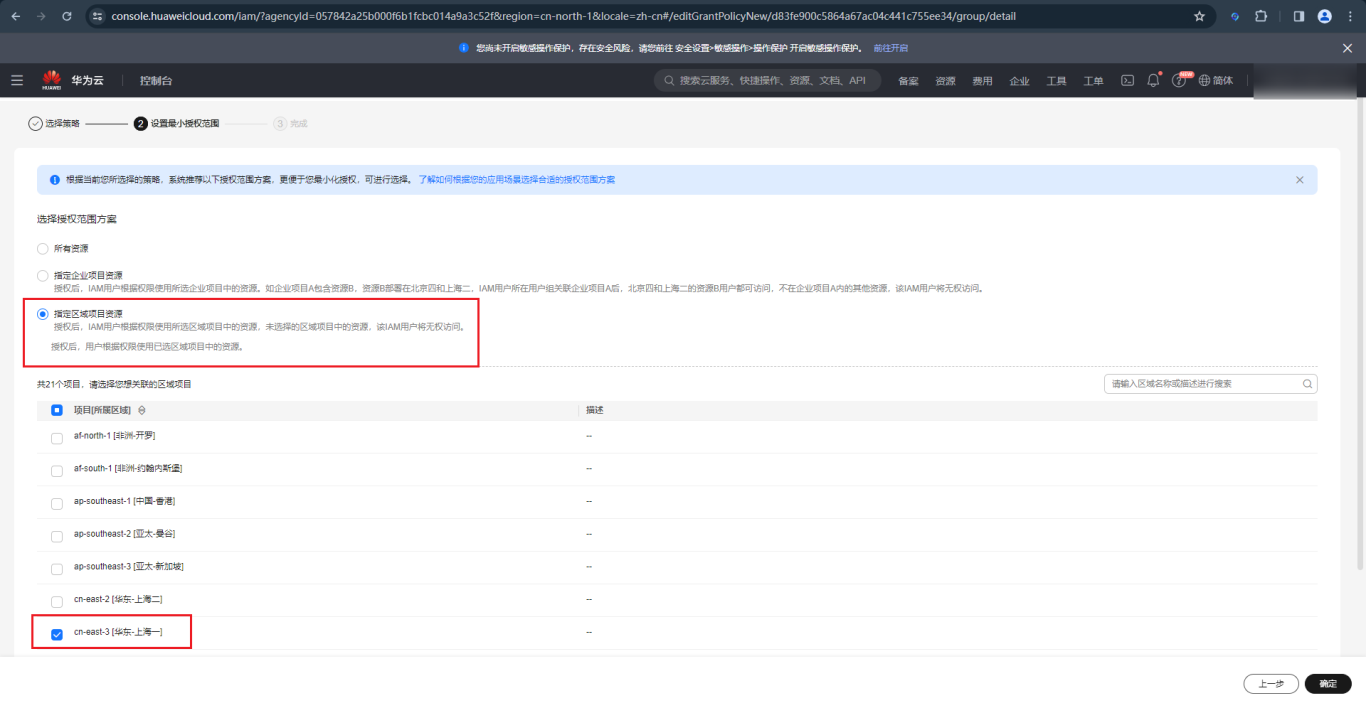Click the ap-southeast-1 [中国-香港] row text
The height and width of the screenshot is (708, 1366).
[124, 501]
